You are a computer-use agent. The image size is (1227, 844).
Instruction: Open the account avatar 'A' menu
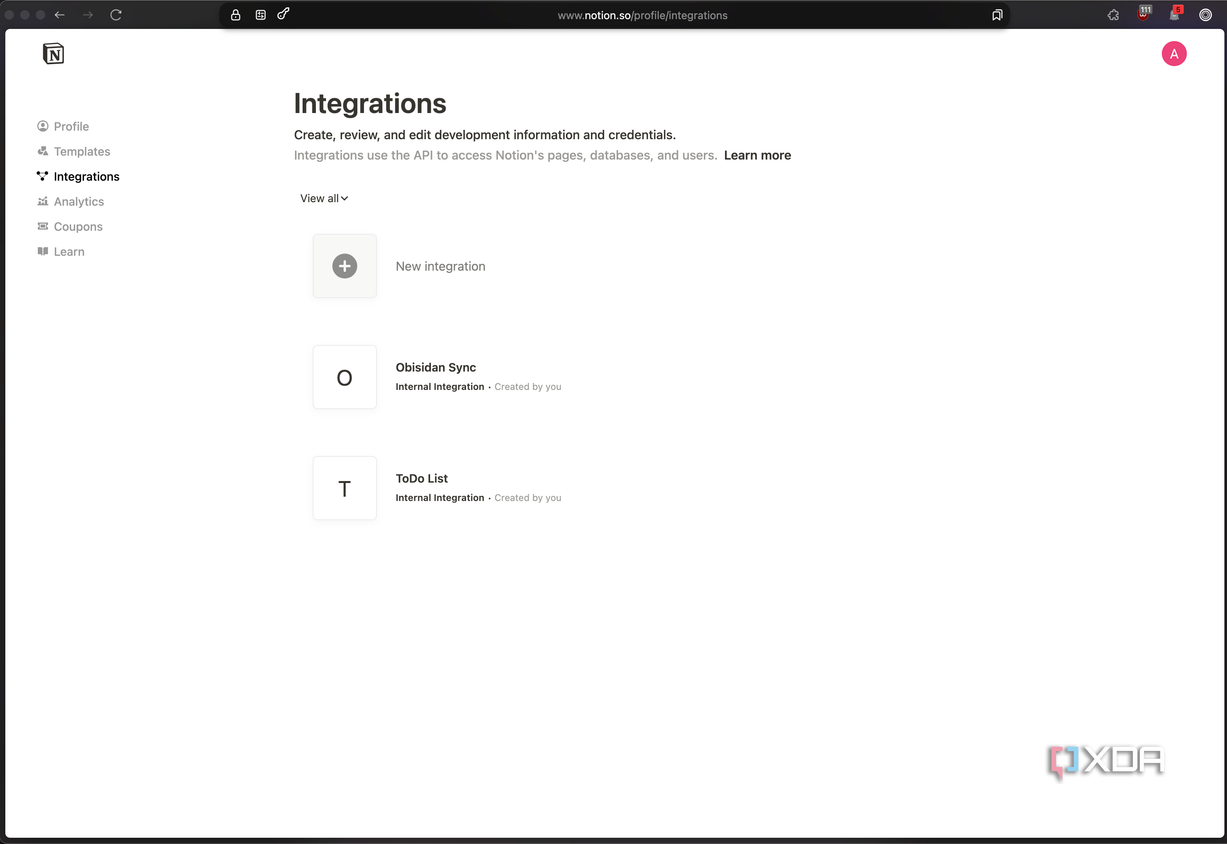[1174, 54]
